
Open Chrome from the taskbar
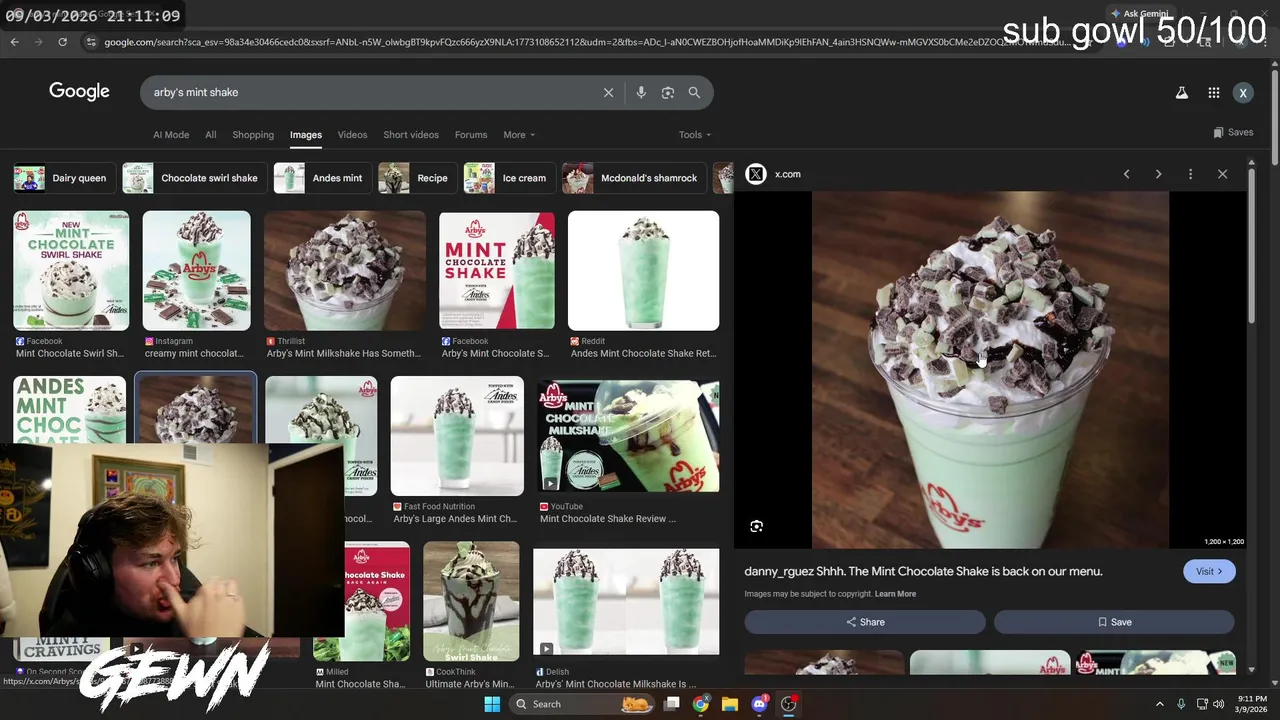pos(701,704)
